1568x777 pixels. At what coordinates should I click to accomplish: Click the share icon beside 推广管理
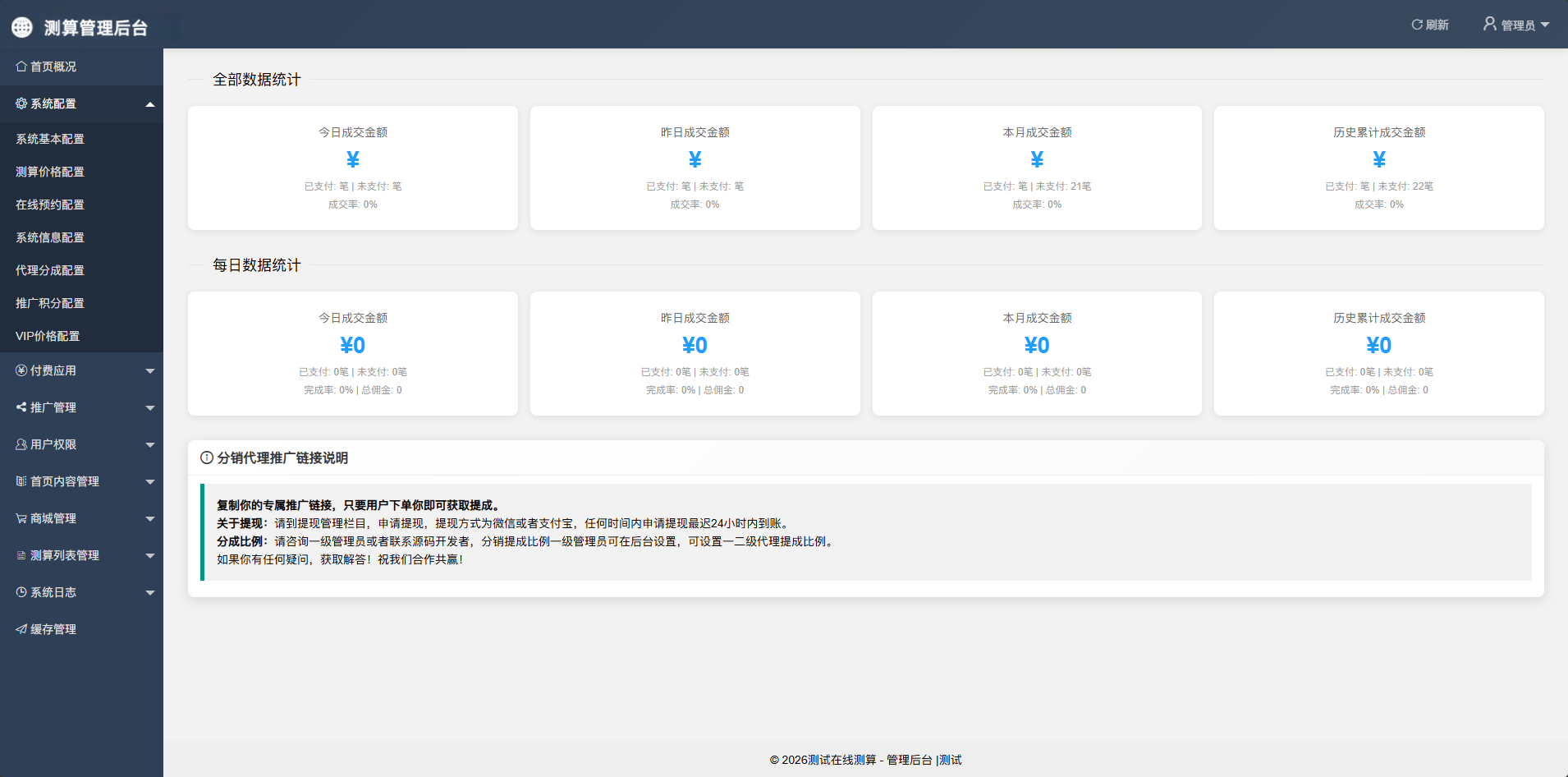[21, 407]
